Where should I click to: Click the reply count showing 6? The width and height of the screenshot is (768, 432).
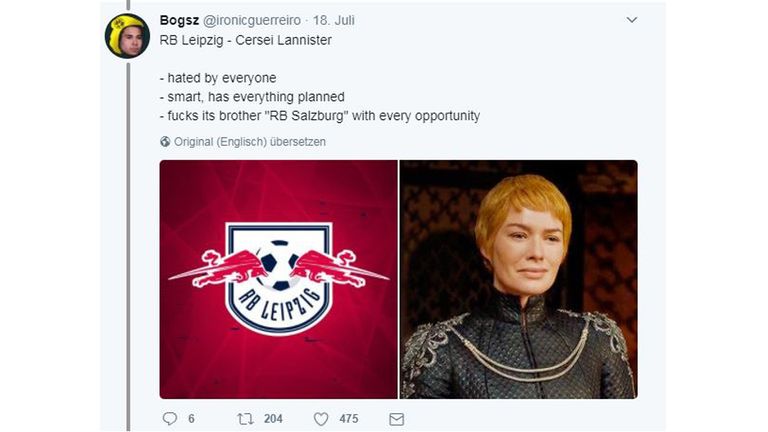coord(191,418)
